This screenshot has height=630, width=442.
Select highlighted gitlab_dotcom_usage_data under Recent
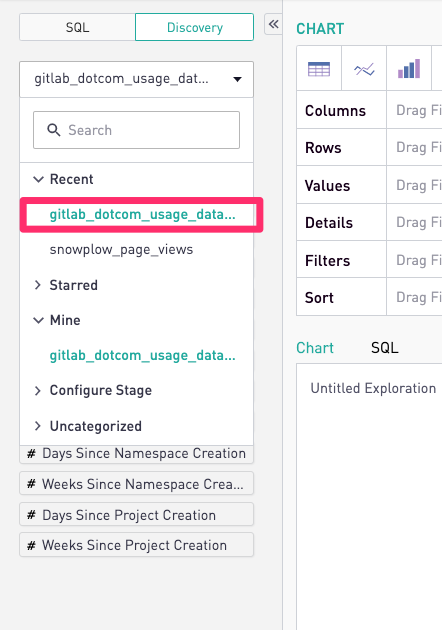coord(142,215)
